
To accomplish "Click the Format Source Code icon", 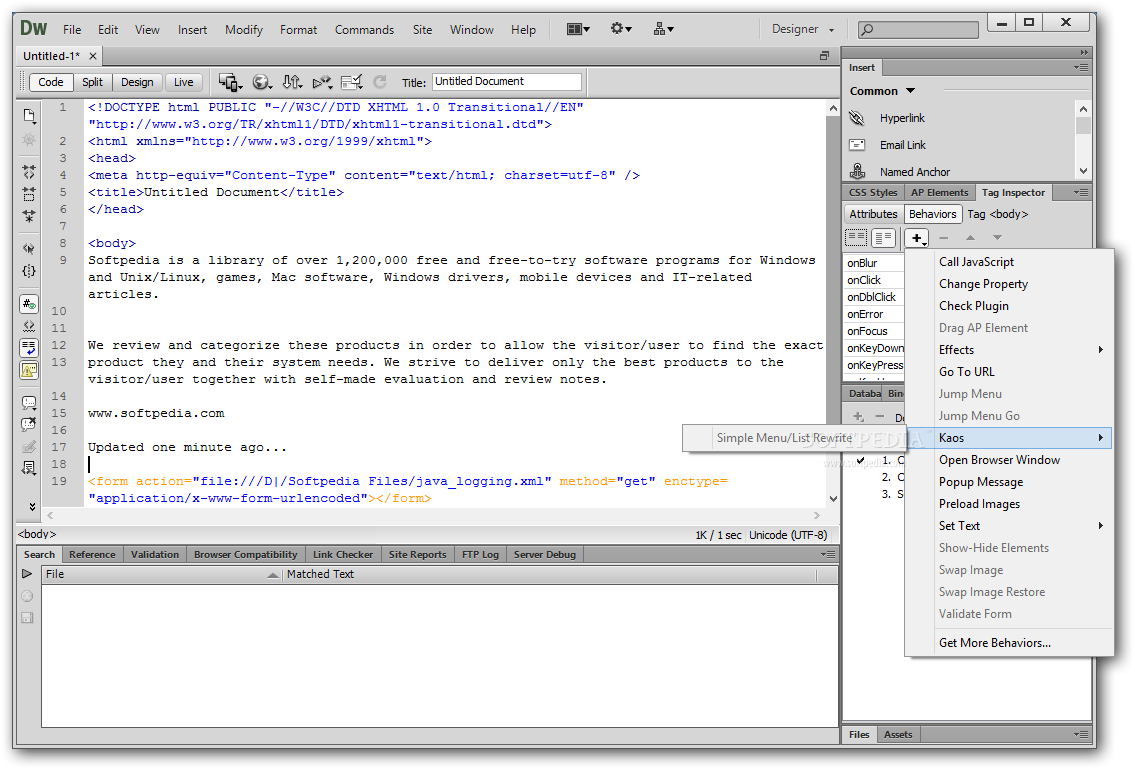I will coord(29,468).
